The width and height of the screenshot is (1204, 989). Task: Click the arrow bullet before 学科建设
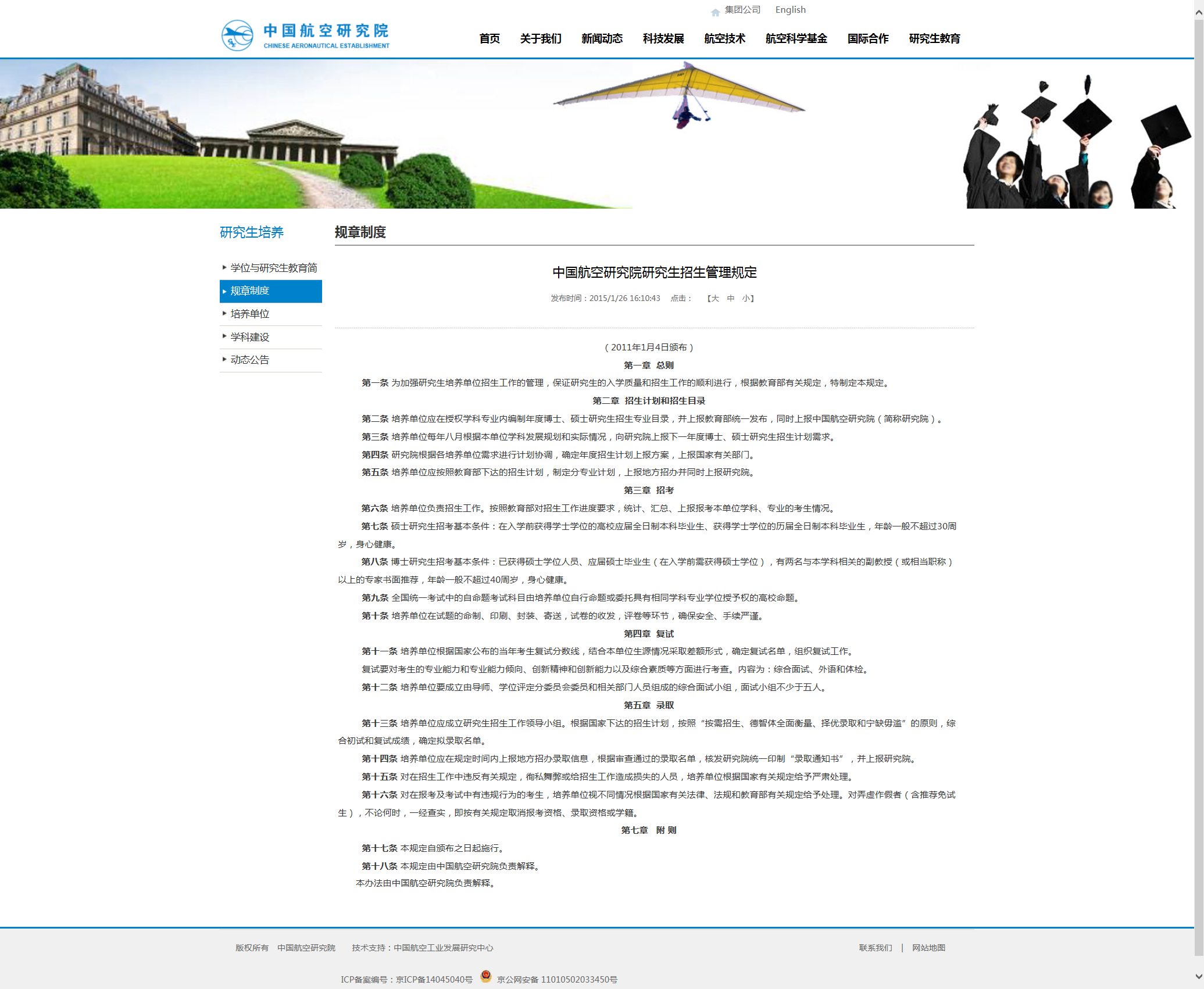pyautogui.click(x=224, y=336)
